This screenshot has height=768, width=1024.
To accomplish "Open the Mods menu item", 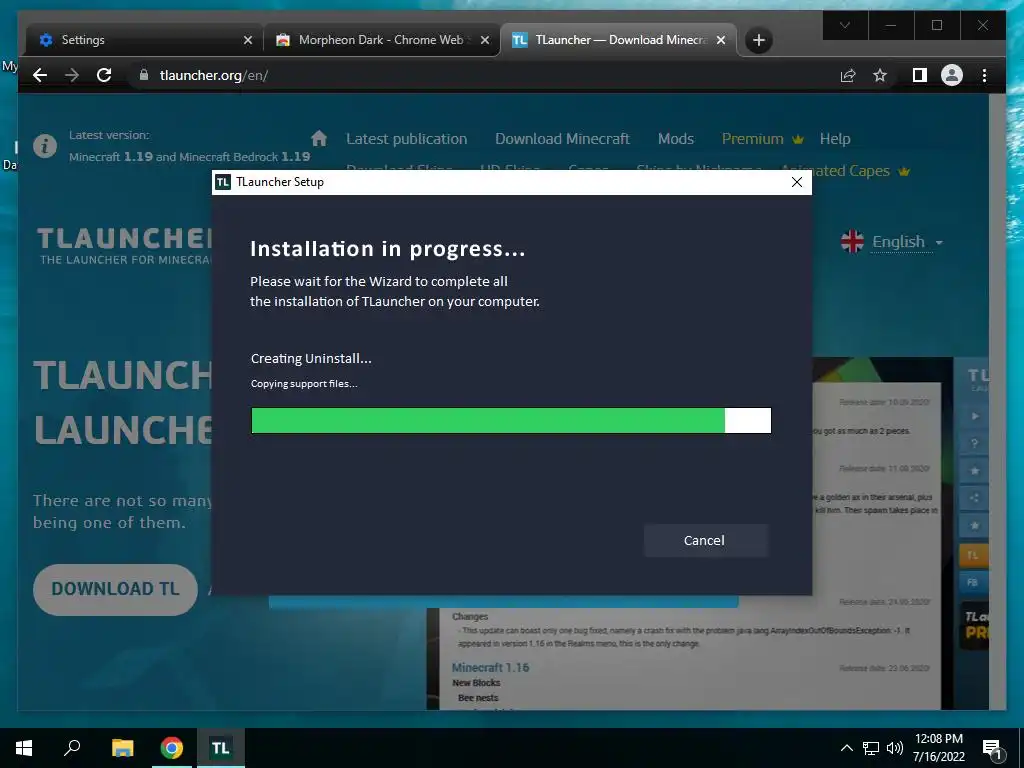I will click(676, 138).
